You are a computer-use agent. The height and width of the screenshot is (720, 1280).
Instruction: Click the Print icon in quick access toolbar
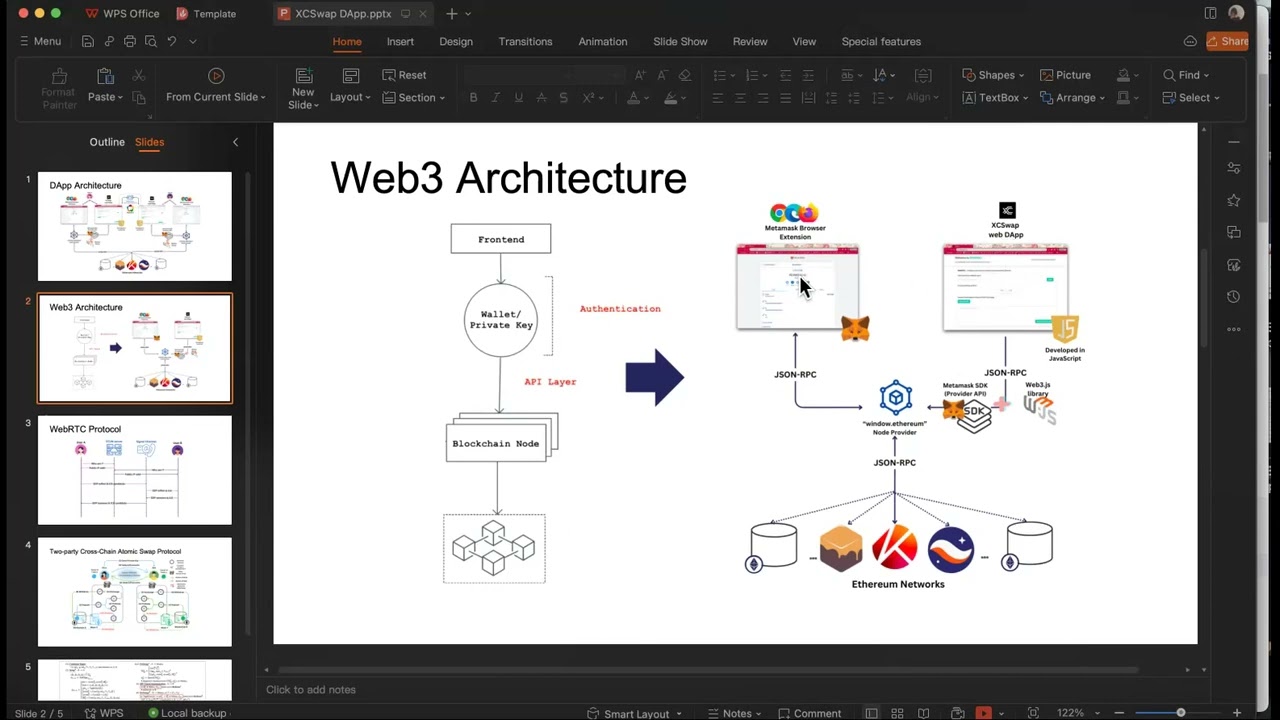click(x=130, y=41)
